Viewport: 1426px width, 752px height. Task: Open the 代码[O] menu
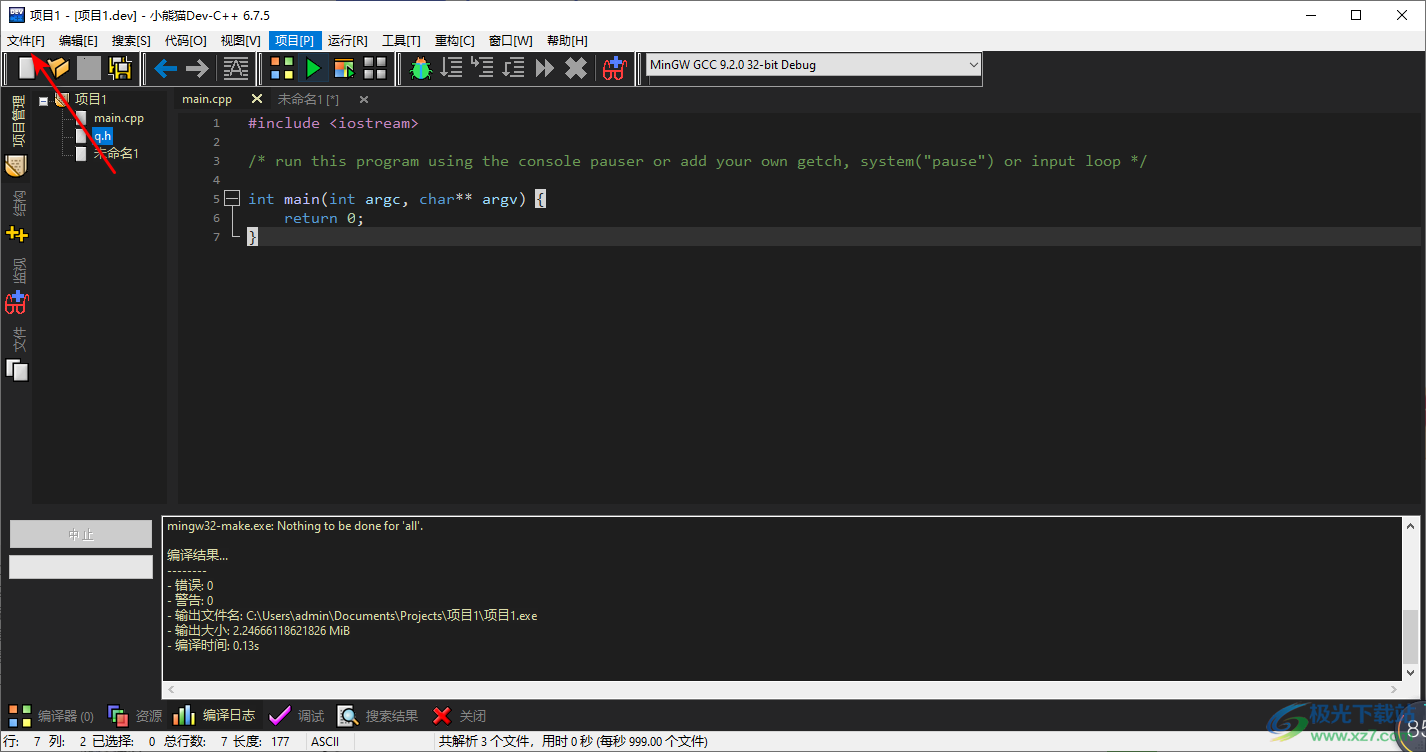(185, 41)
